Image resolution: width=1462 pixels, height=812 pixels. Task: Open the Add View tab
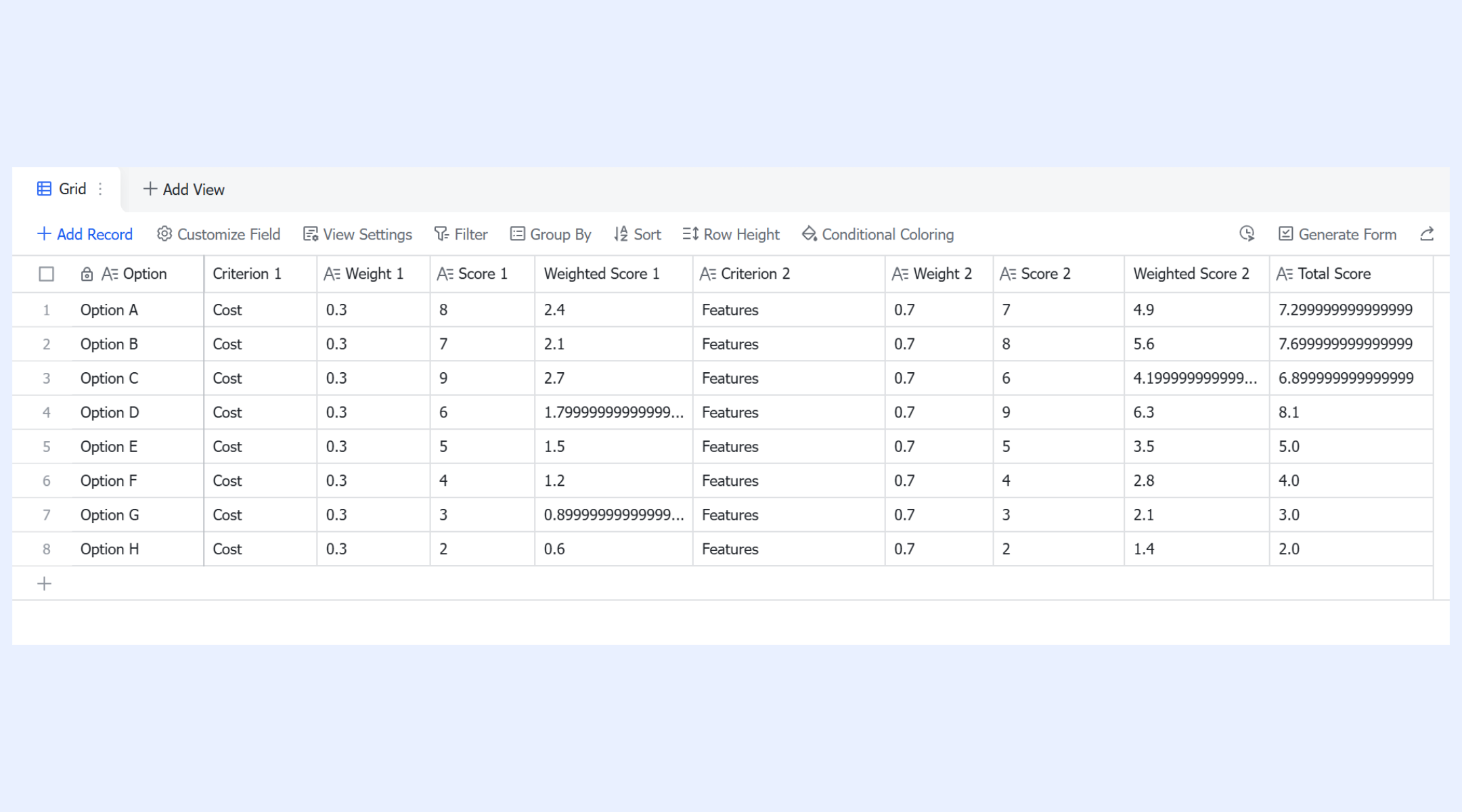184,189
